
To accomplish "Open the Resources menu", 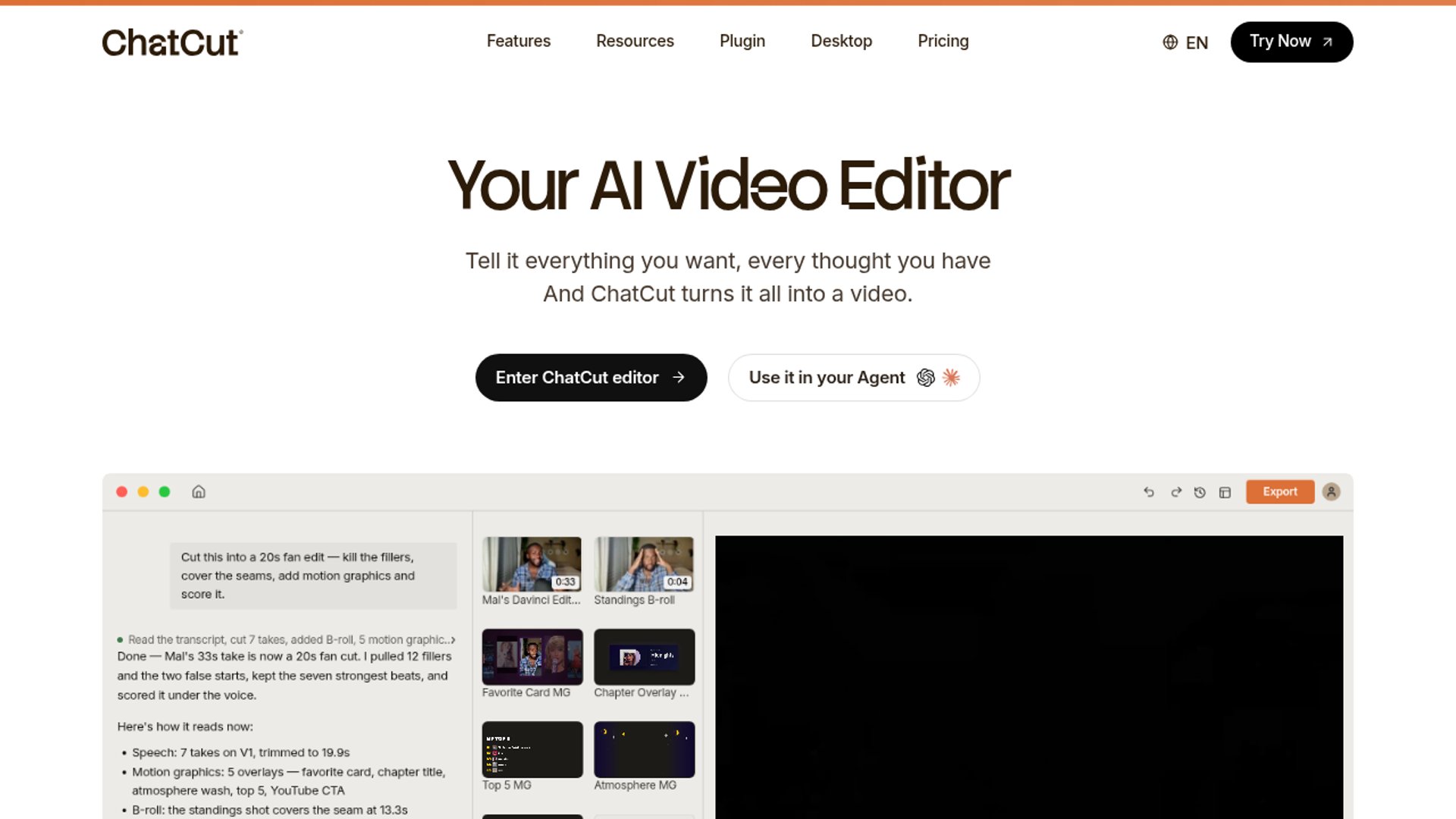I will click(635, 41).
